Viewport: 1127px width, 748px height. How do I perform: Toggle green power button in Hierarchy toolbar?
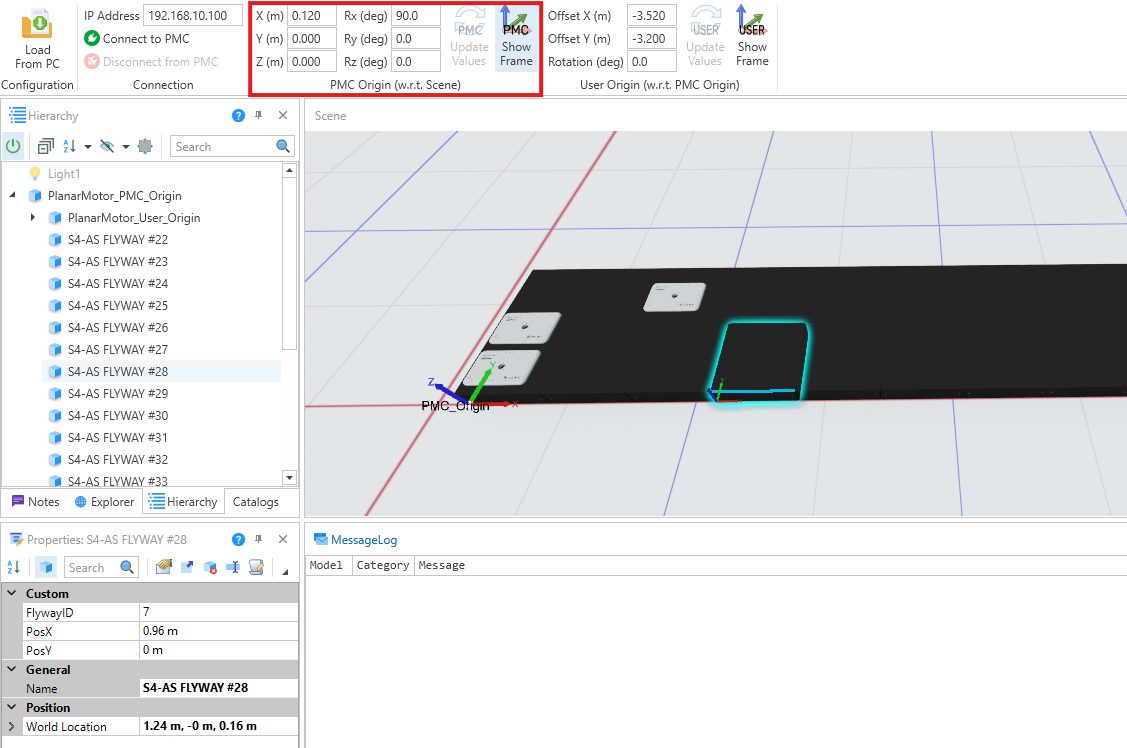13,146
